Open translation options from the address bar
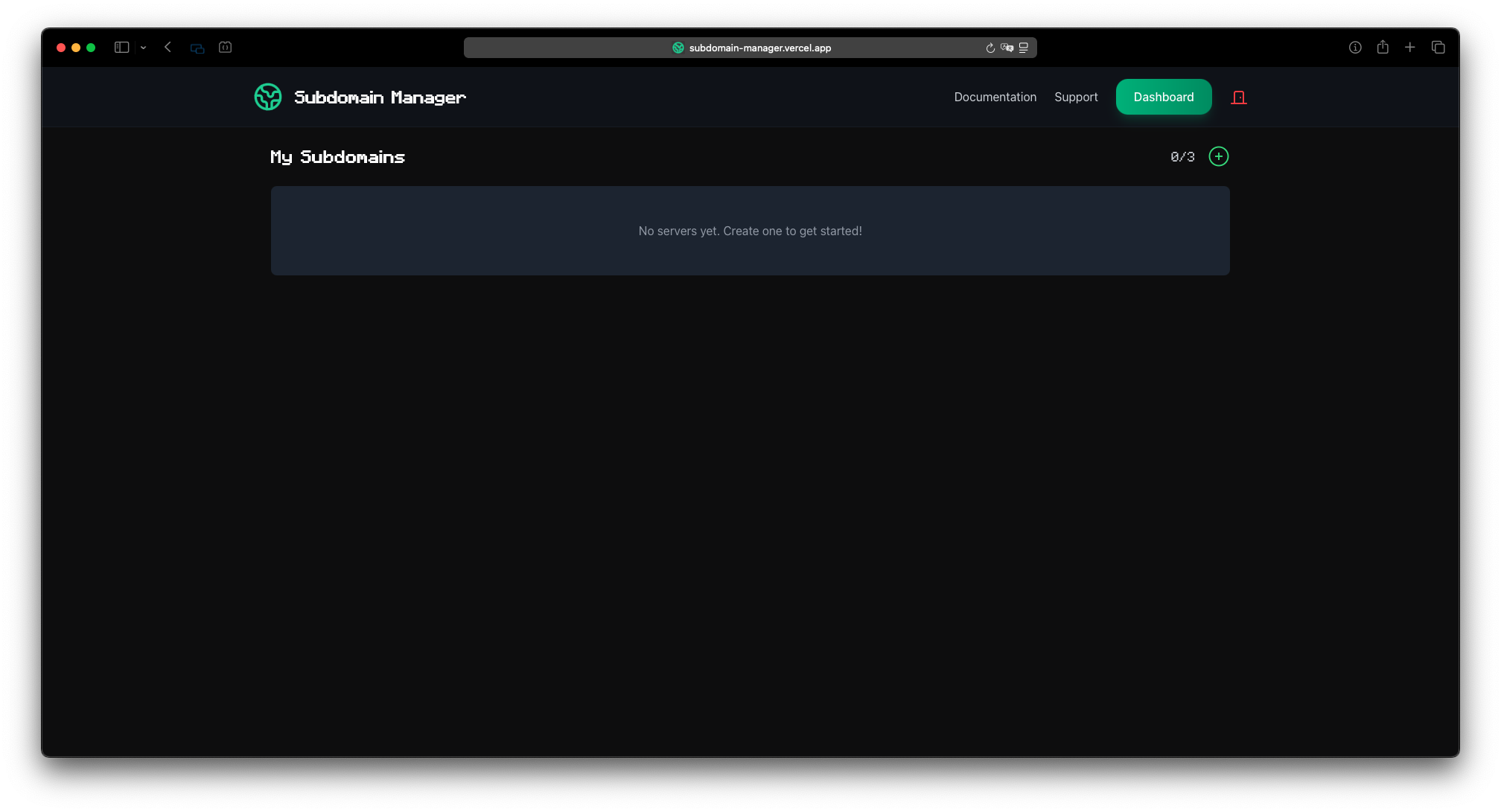This screenshot has width=1501, height=812. pyautogui.click(x=1007, y=47)
